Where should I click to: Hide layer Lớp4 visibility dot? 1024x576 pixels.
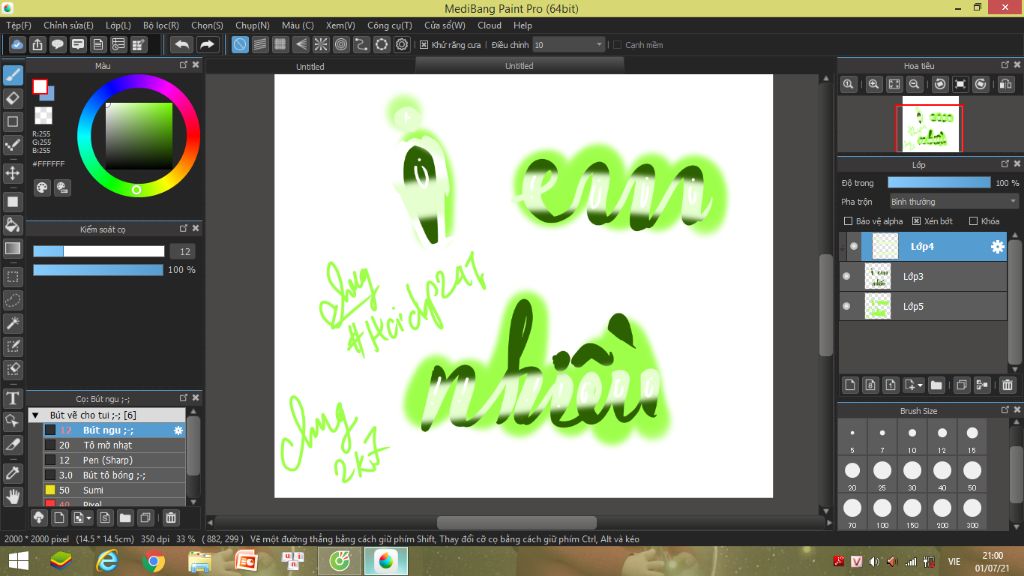point(854,246)
